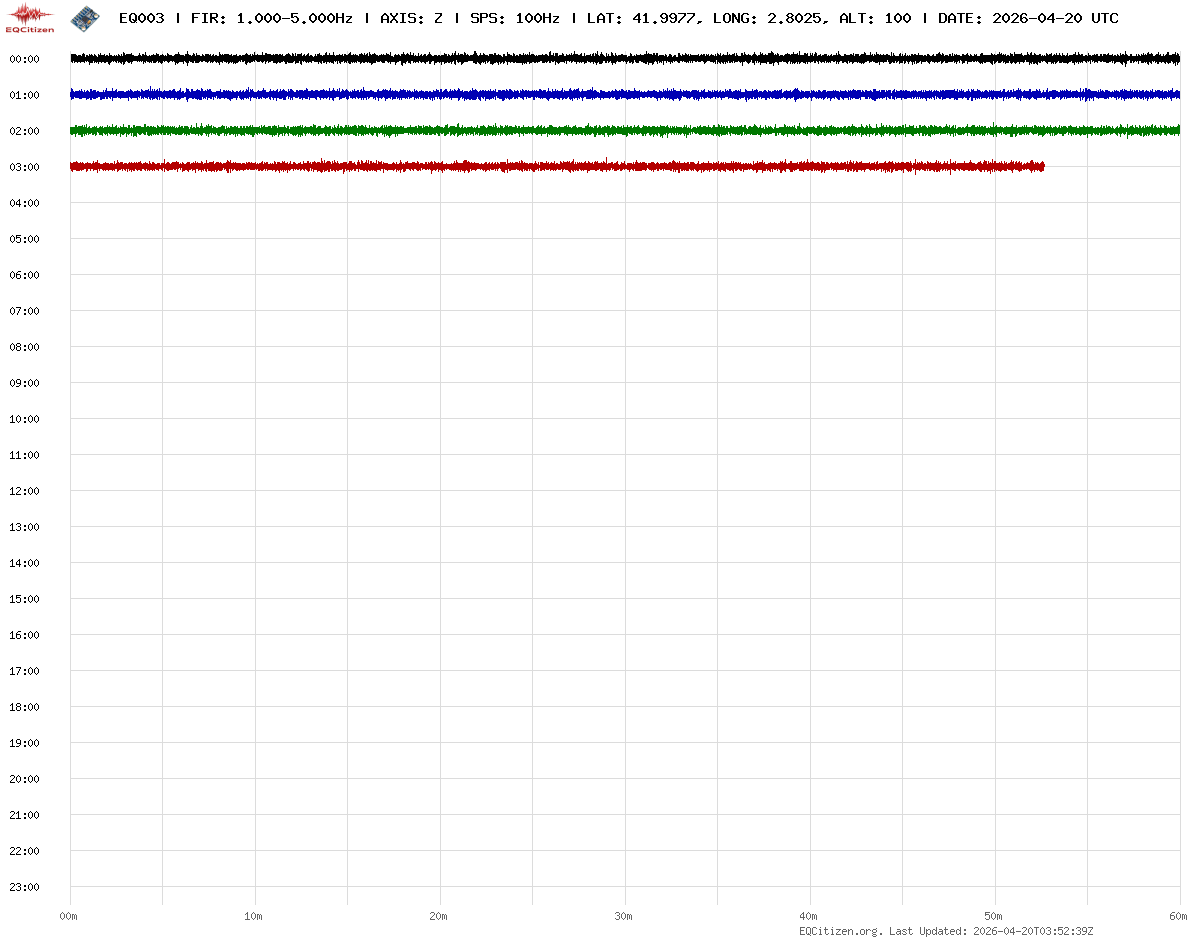This screenshot has height=940, width=1200.
Task: Click the 60m minute axis label
Action: coord(1179,916)
